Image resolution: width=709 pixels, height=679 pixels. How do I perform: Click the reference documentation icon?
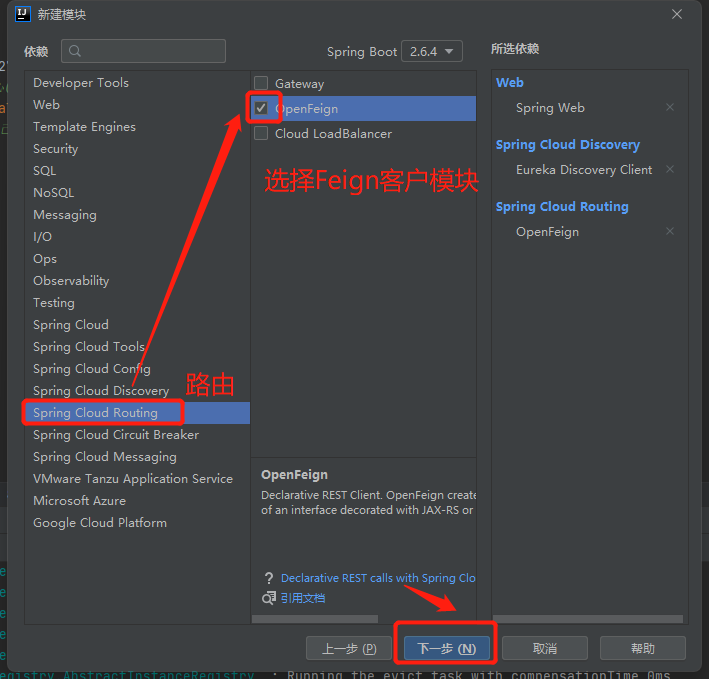point(268,598)
